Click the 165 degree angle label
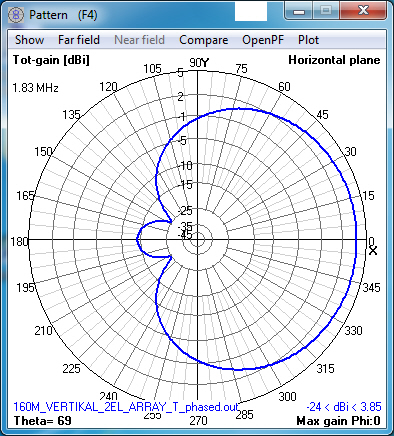The height and width of the screenshot is (436, 394). [25, 196]
